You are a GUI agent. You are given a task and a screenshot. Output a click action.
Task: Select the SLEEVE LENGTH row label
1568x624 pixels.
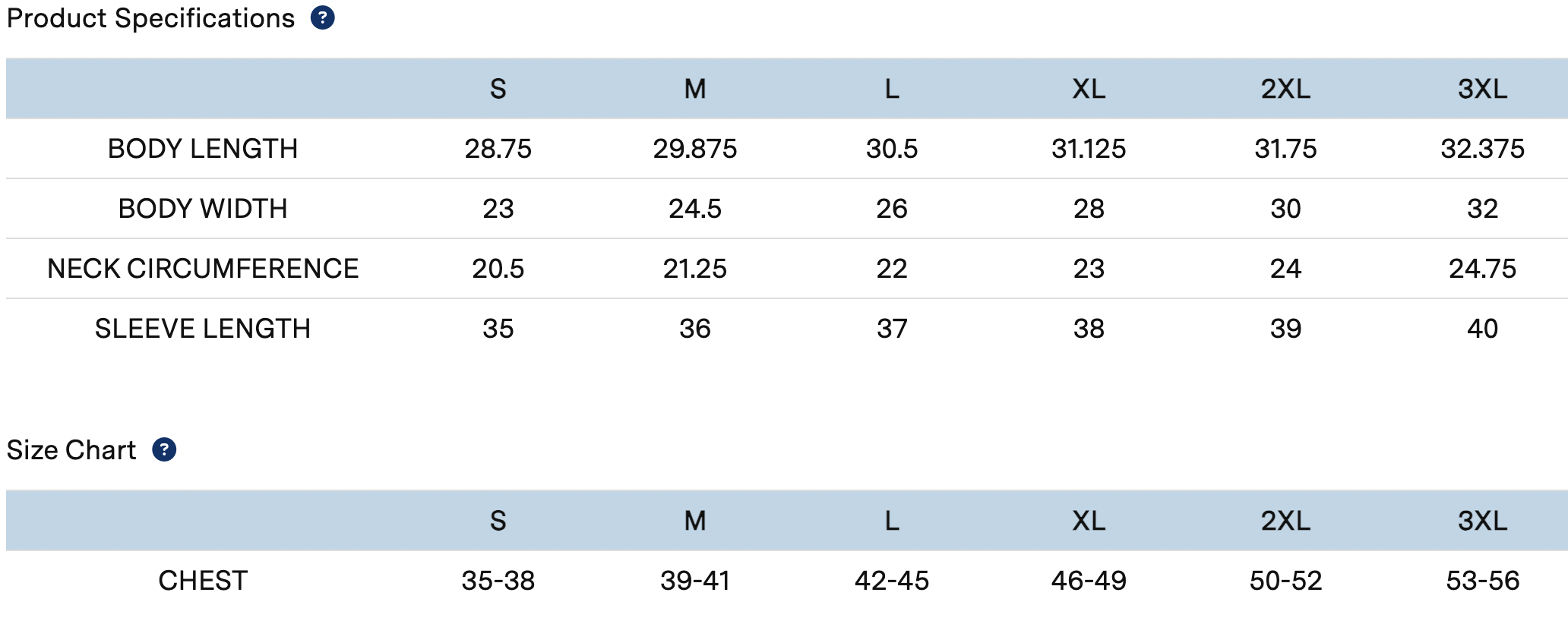[203, 329]
